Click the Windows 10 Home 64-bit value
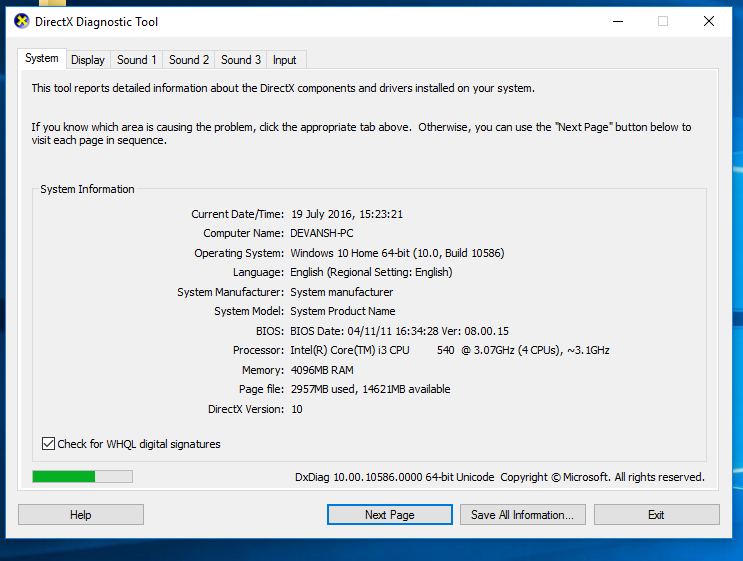The image size is (743, 561). pyautogui.click(x=397, y=253)
